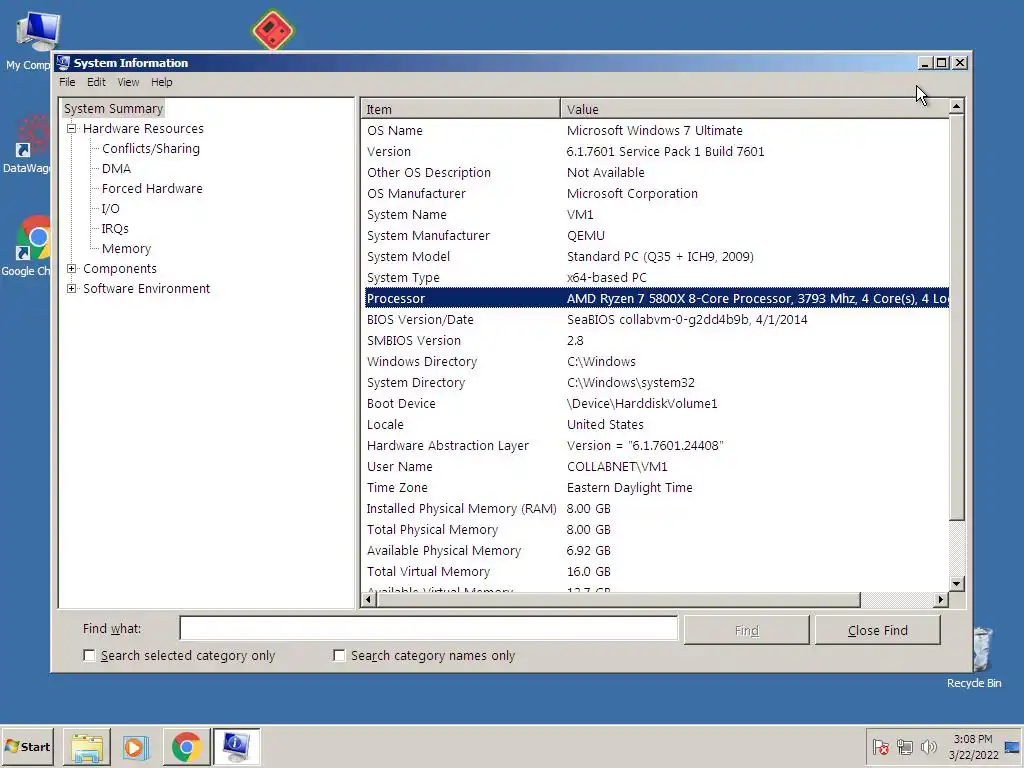This screenshot has height=768, width=1024.
Task: Select the System Model row
Action: (x=656, y=257)
